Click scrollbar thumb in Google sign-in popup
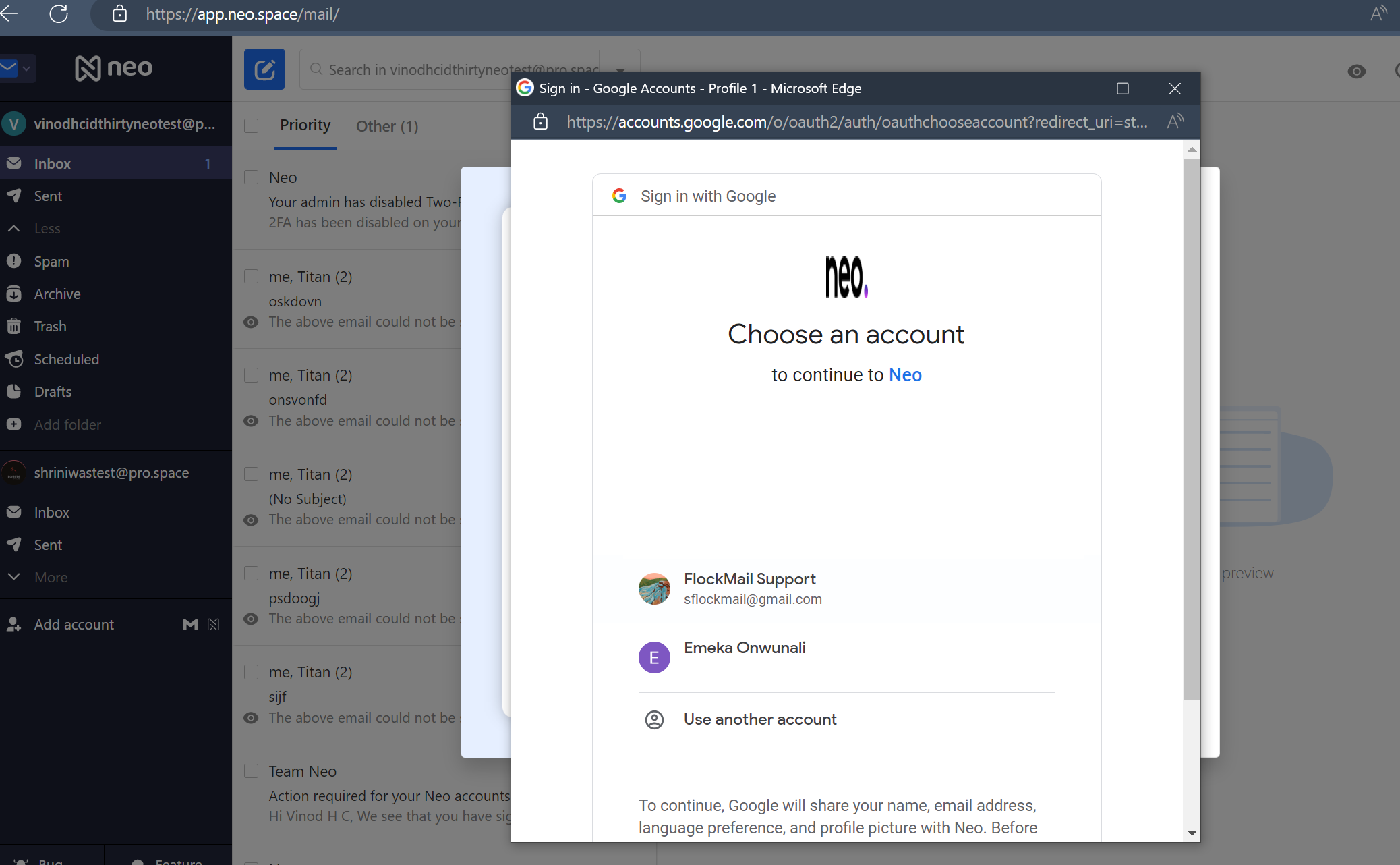Viewport: 1400px width, 865px height. tap(1192, 429)
